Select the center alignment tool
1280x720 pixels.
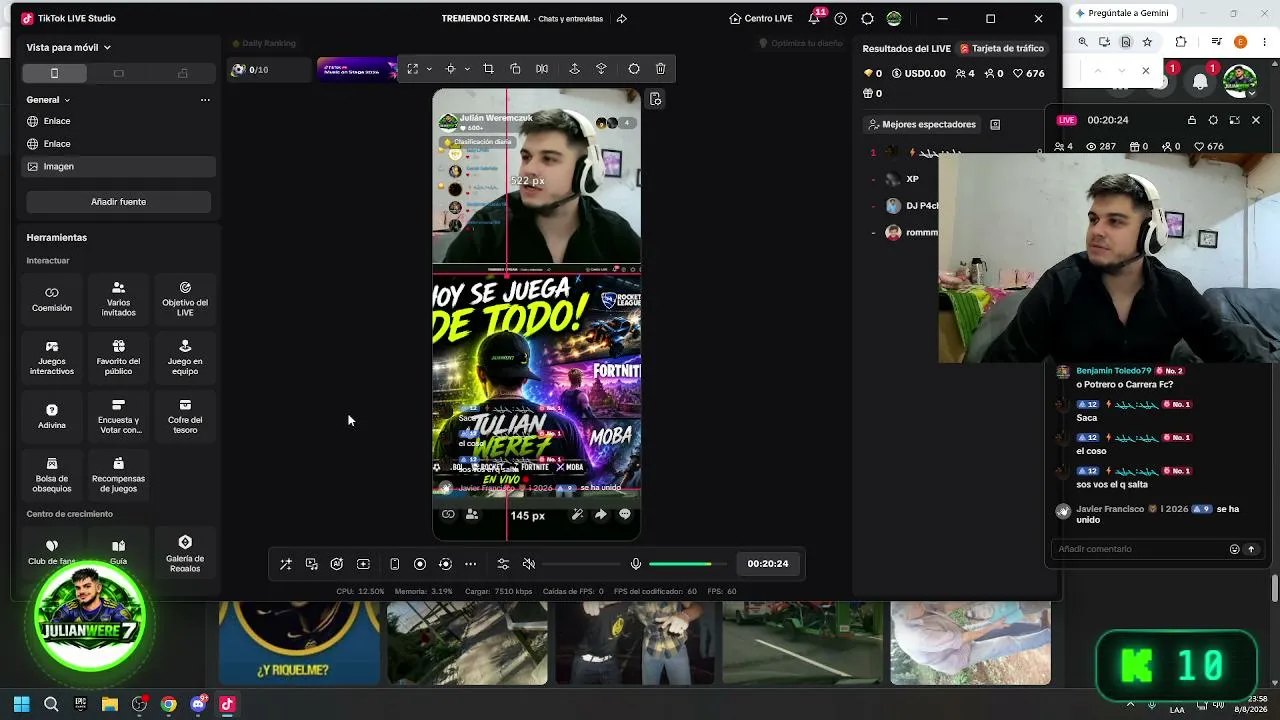pyautogui.click(x=450, y=69)
